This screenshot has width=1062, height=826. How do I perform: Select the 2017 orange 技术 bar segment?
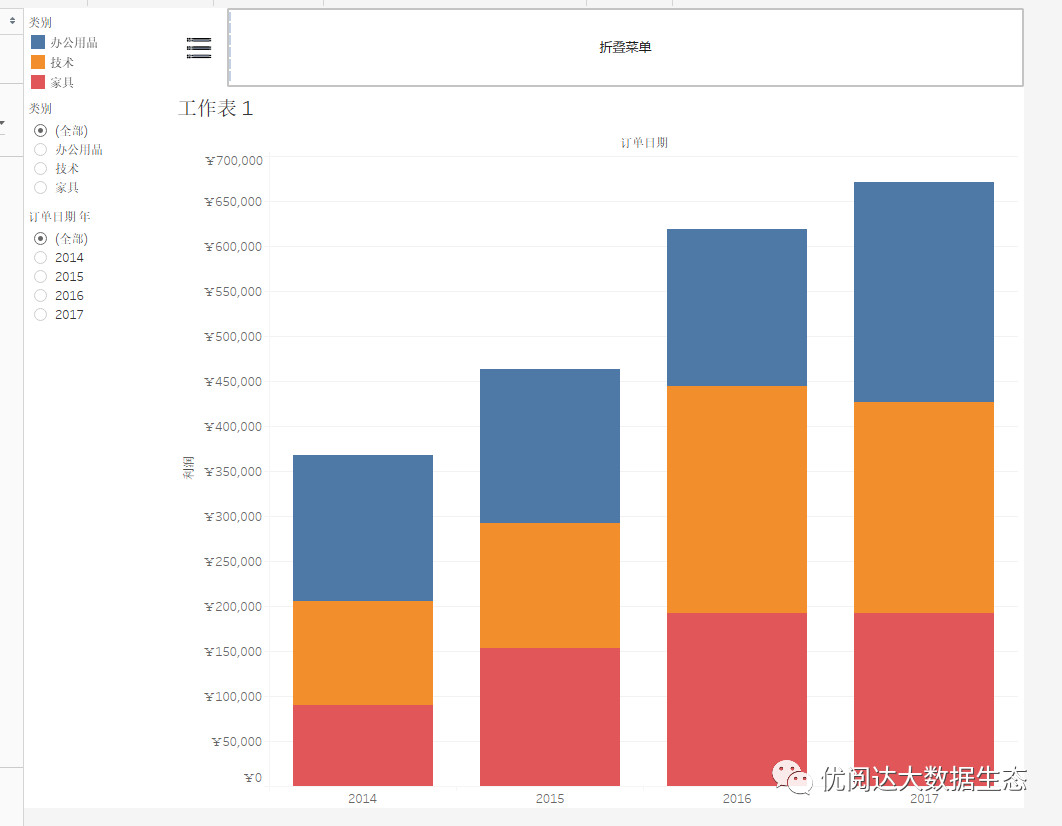(924, 508)
